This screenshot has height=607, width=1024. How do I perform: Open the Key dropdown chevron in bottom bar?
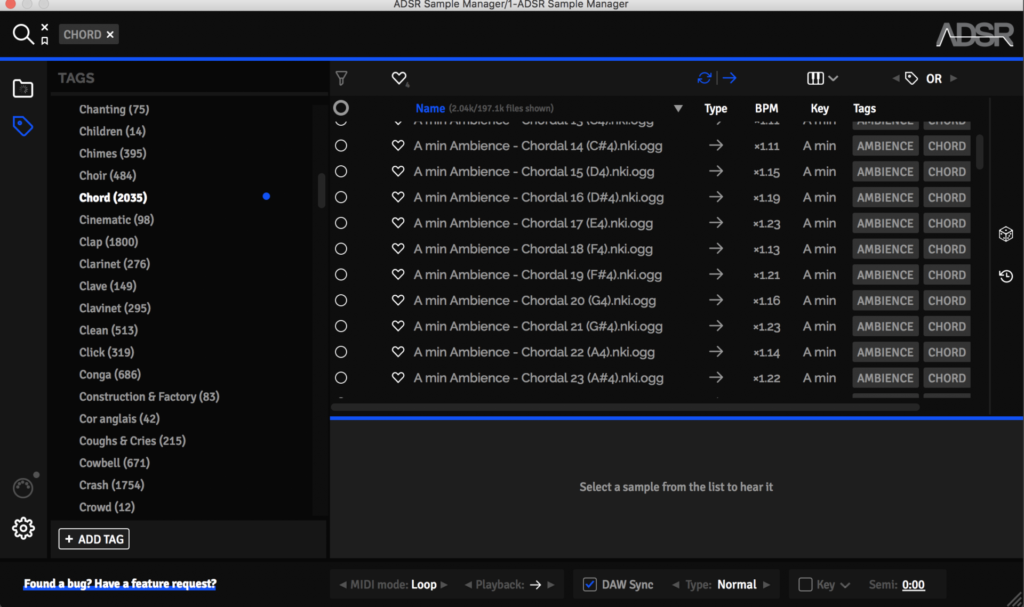point(845,584)
